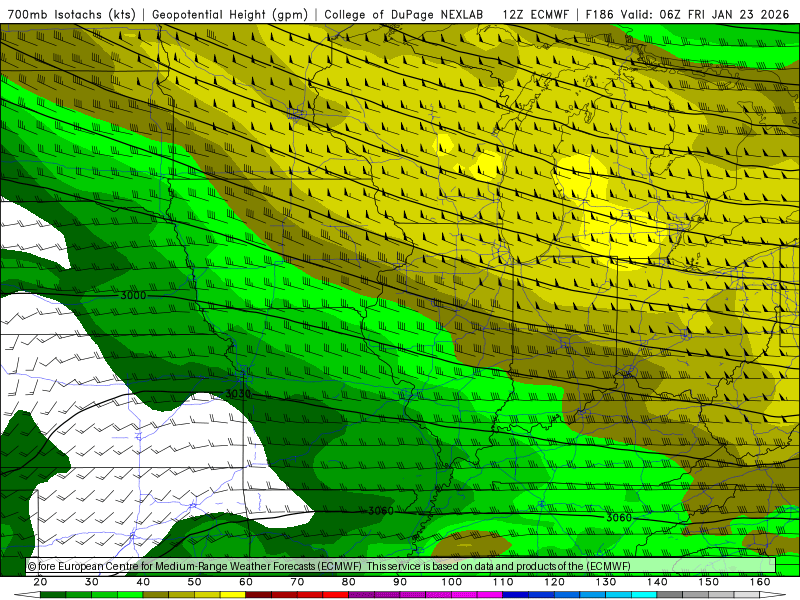Pick the dark red swatch starting at 60
Screen dimensions: 800x600
(259, 595)
